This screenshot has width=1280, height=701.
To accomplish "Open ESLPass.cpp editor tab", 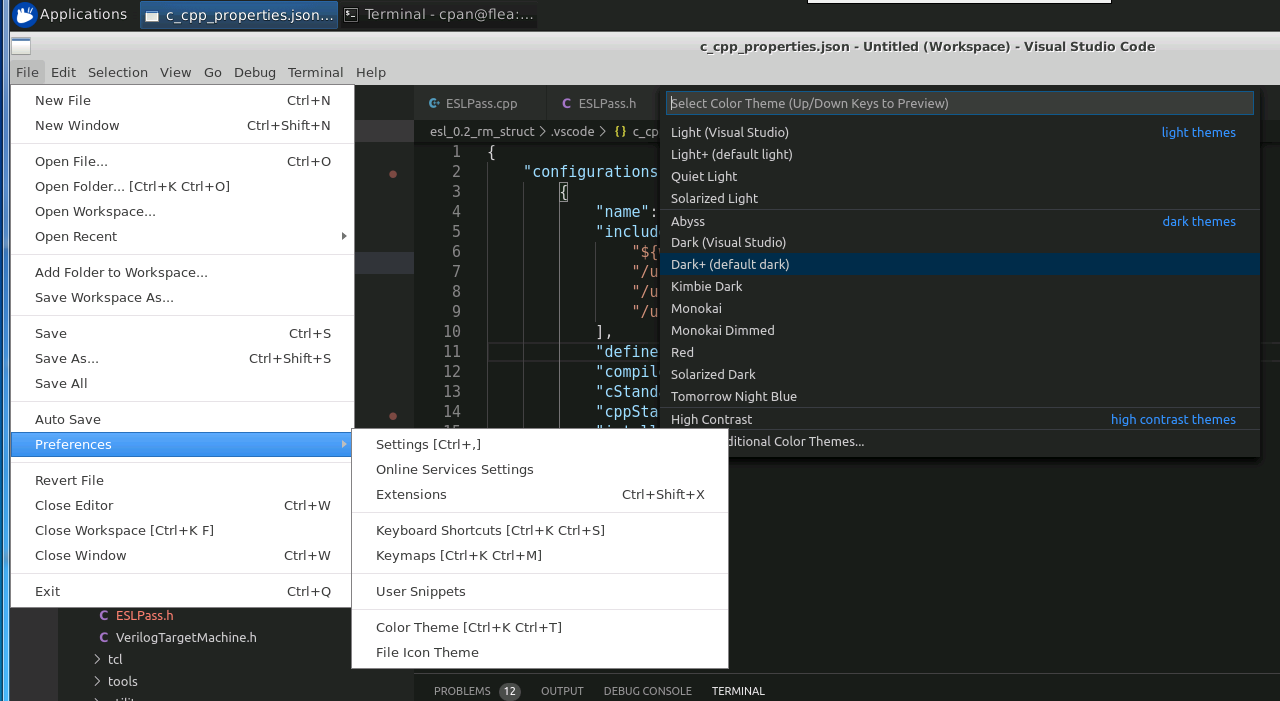I will [x=480, y=103].
